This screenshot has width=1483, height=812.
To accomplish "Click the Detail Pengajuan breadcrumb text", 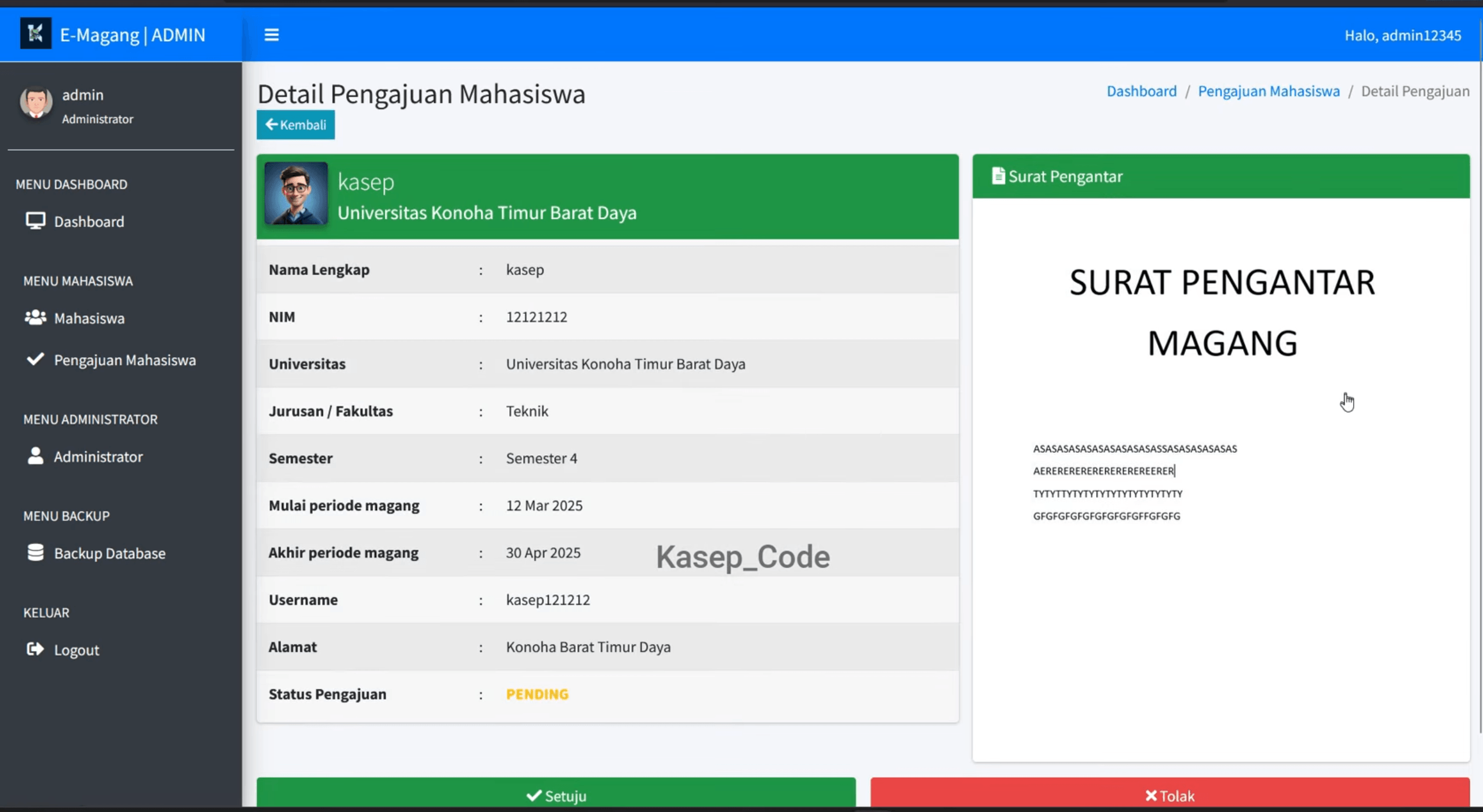I will coord(1415,91).
